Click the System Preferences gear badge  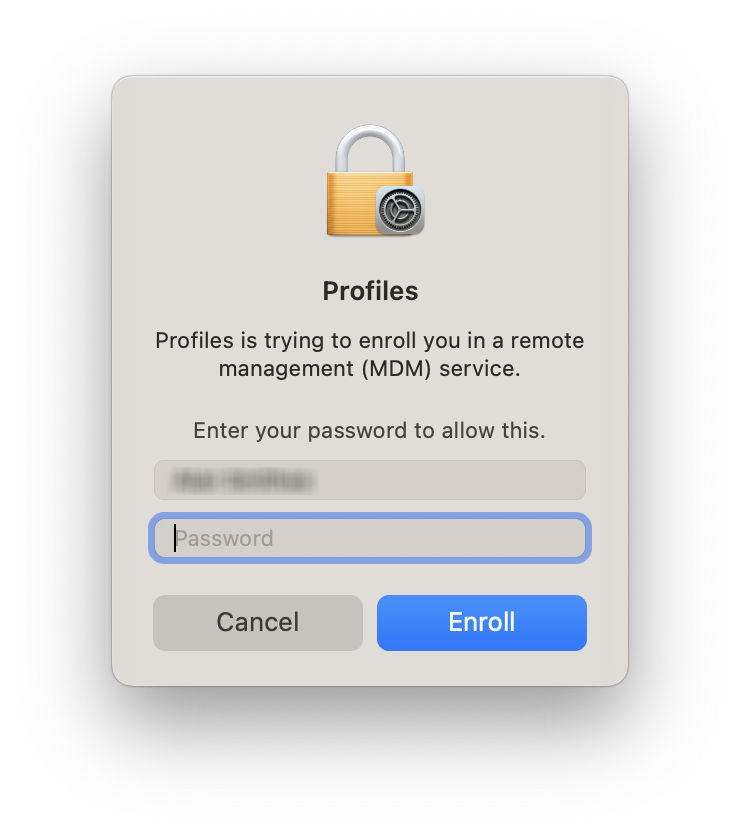[400, 210]
